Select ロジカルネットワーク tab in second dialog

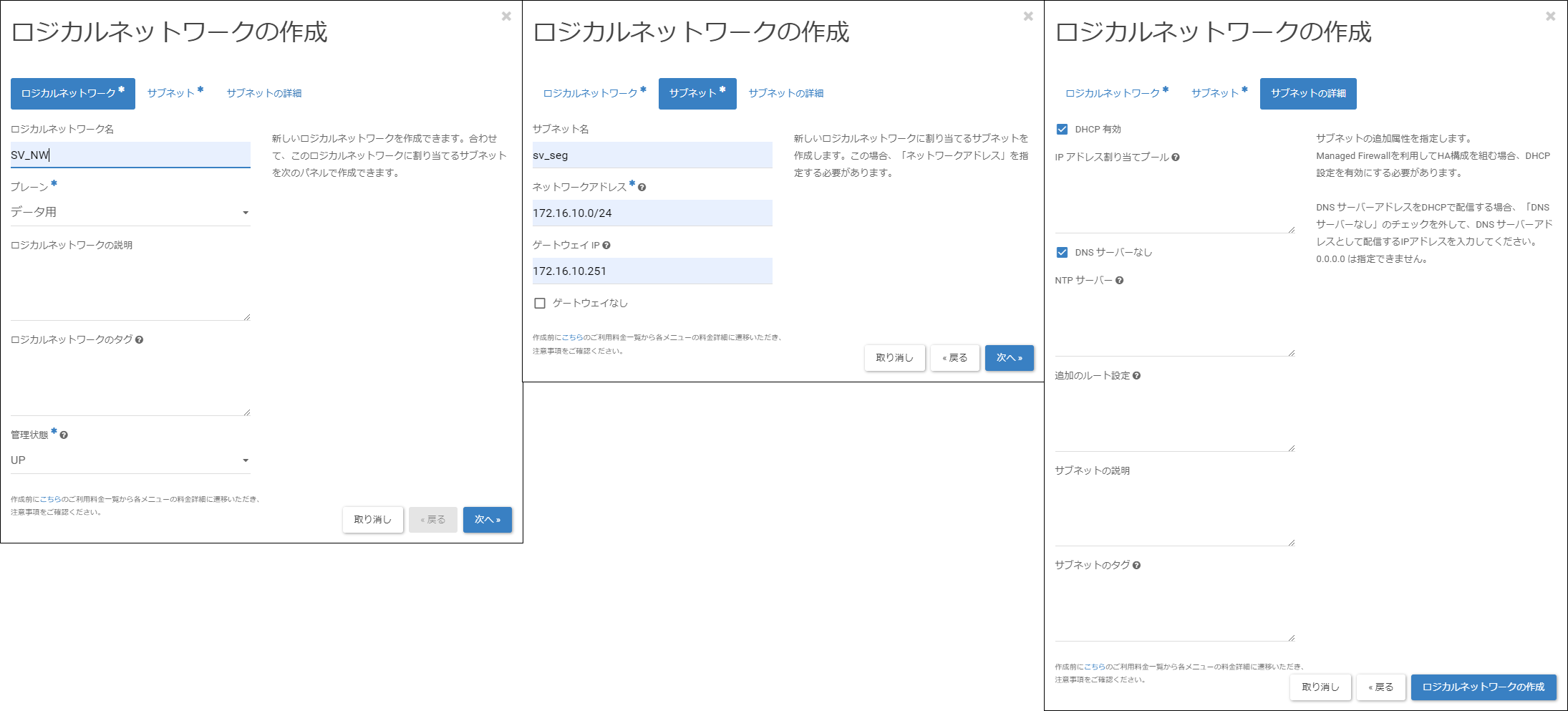point(595,94)
